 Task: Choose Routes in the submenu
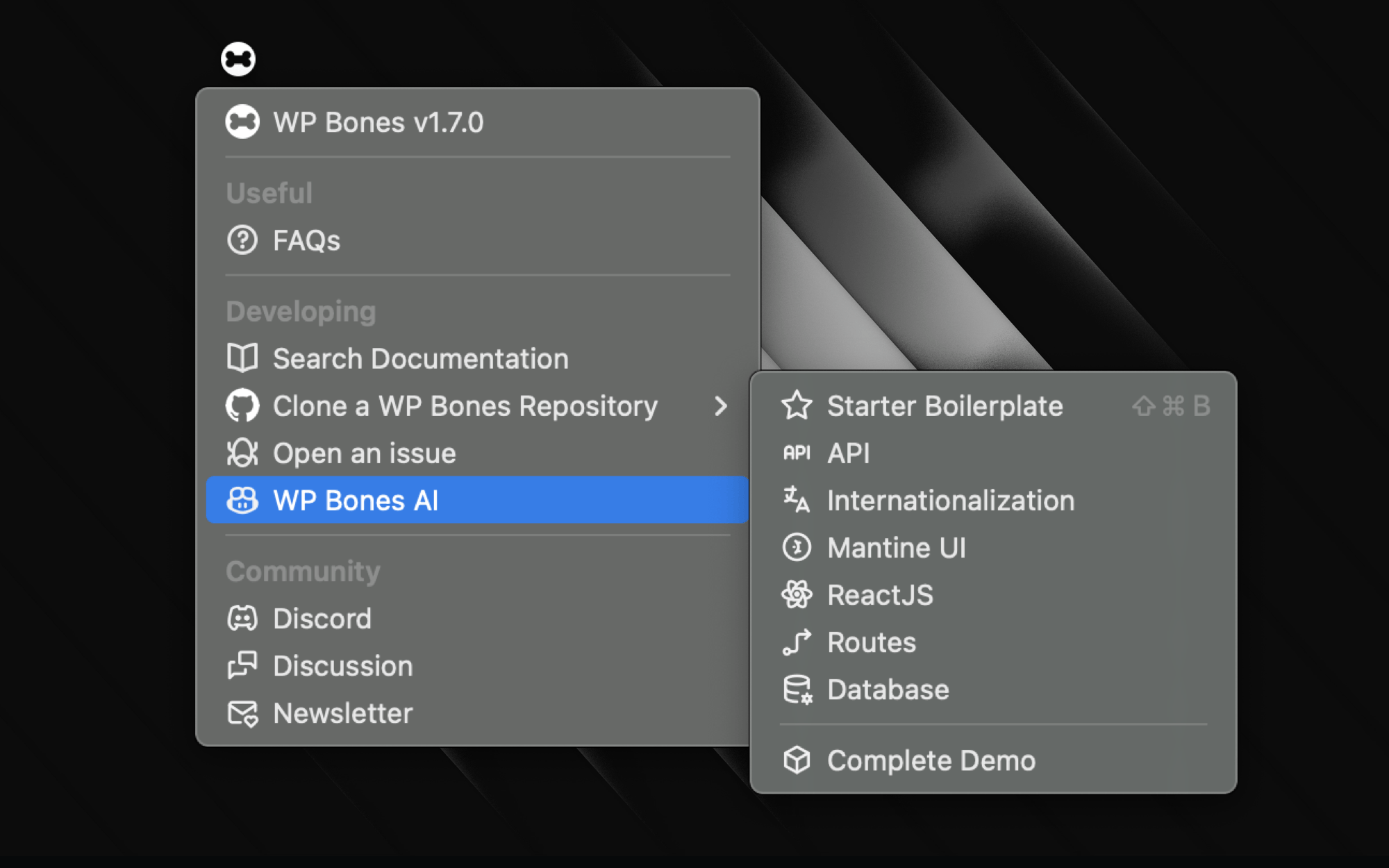click(x=872, y=642)
